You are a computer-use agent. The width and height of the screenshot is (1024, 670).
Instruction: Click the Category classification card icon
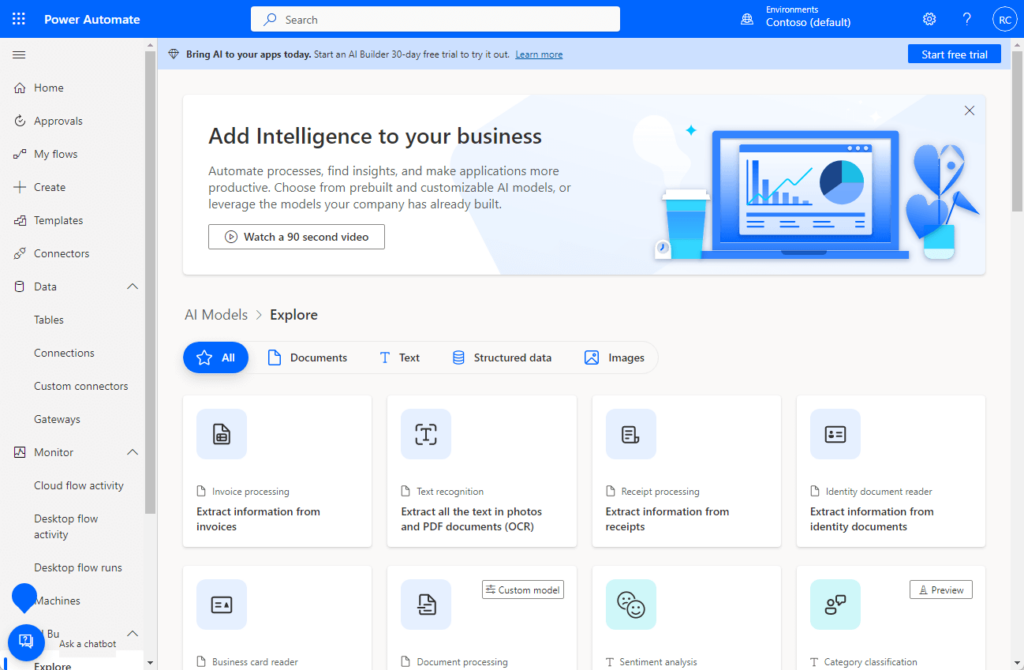pyautogui.click(x=835, y=605)
